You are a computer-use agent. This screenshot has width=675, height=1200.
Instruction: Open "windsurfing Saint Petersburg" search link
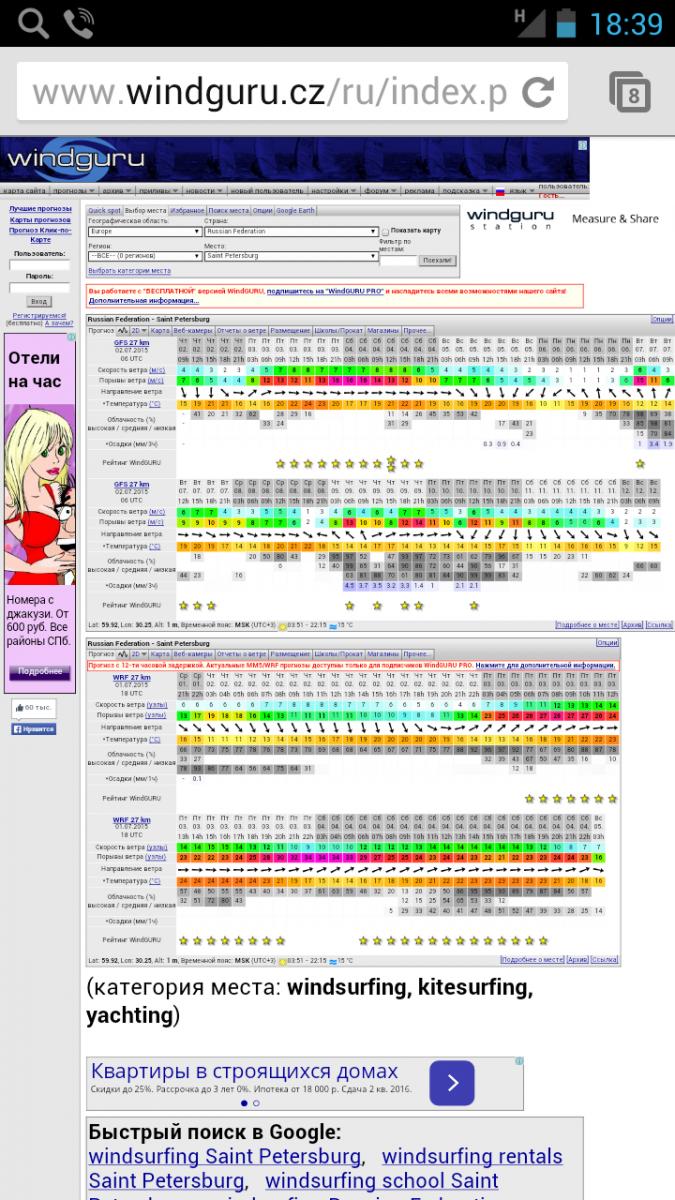click(x=224, y=1157)
